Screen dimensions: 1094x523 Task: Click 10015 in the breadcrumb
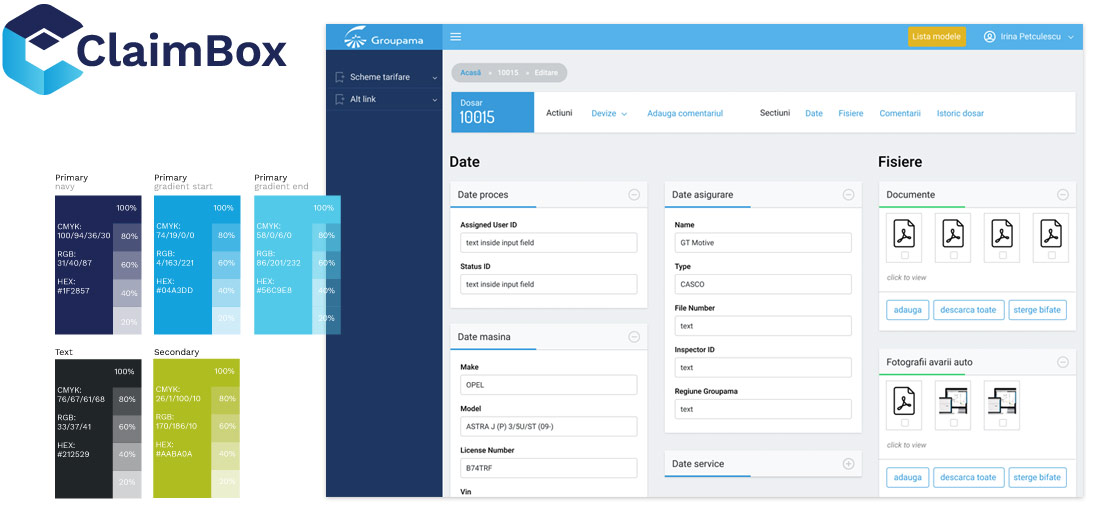click(x=508, y=73)
